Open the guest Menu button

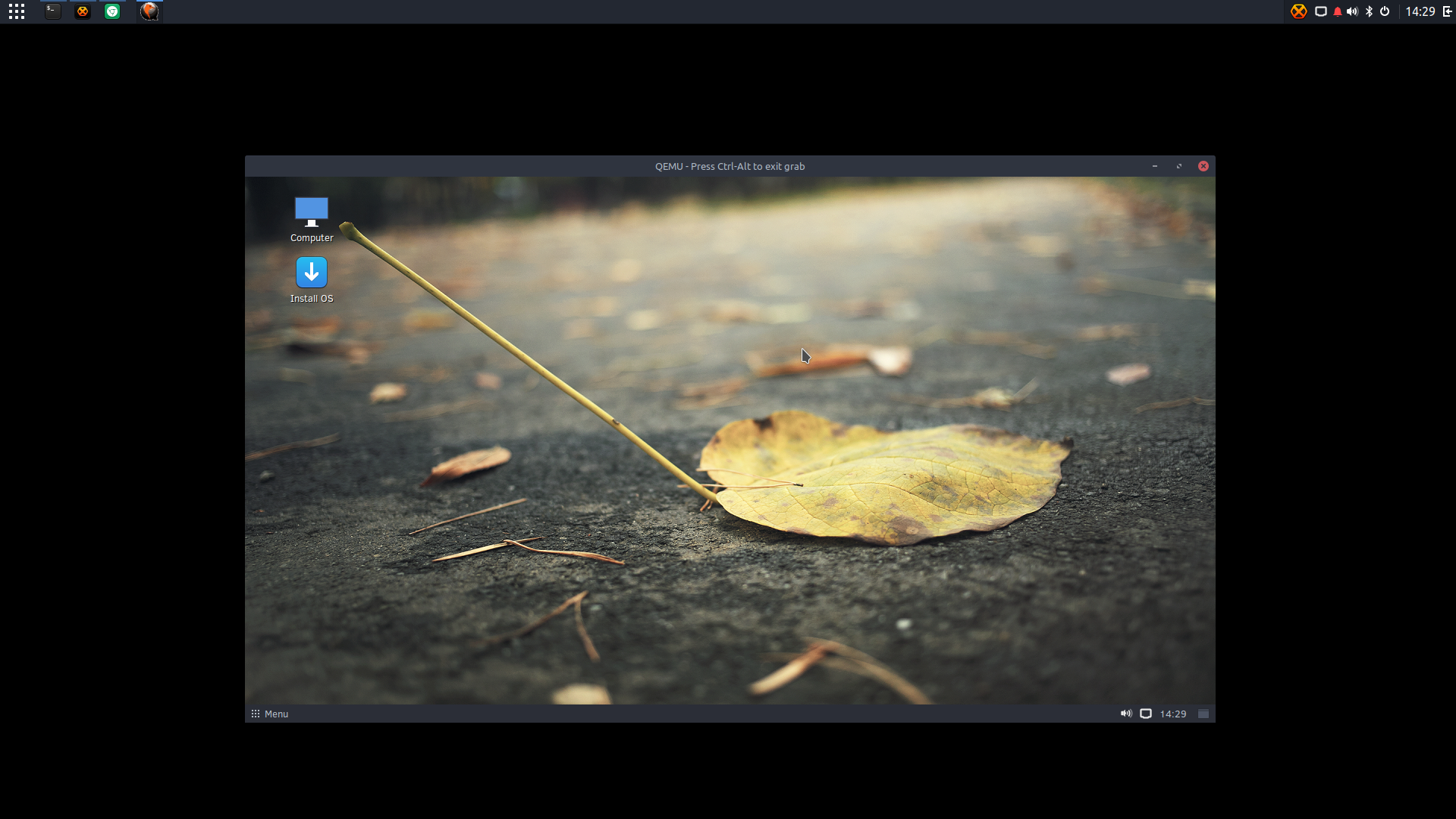(x=270, y=714)
